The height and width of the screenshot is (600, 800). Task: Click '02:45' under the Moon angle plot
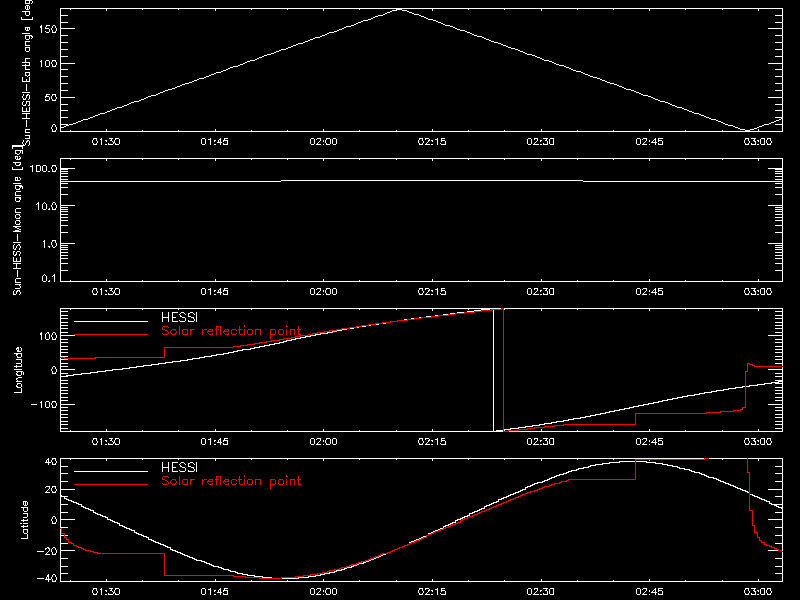[649, 291]
